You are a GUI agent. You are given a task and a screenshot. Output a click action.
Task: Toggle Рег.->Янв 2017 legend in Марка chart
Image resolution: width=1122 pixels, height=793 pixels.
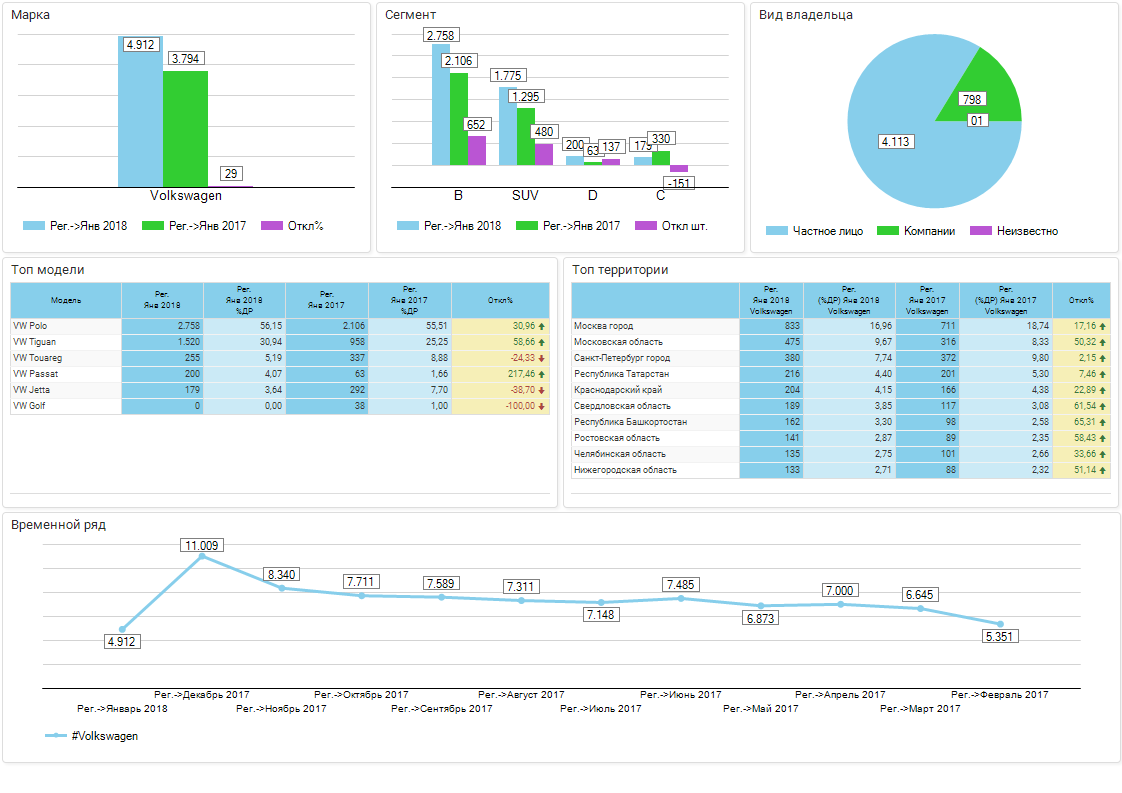(x=206, y=226)
